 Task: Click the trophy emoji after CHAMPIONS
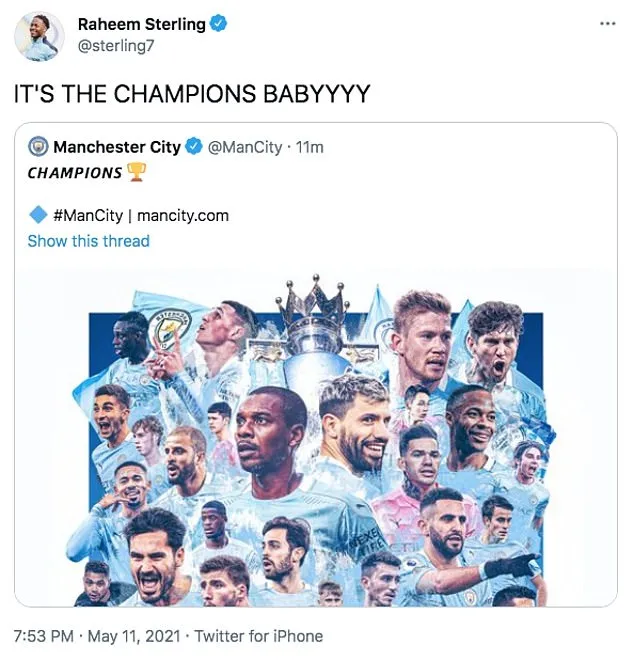[x=137, y=173]
